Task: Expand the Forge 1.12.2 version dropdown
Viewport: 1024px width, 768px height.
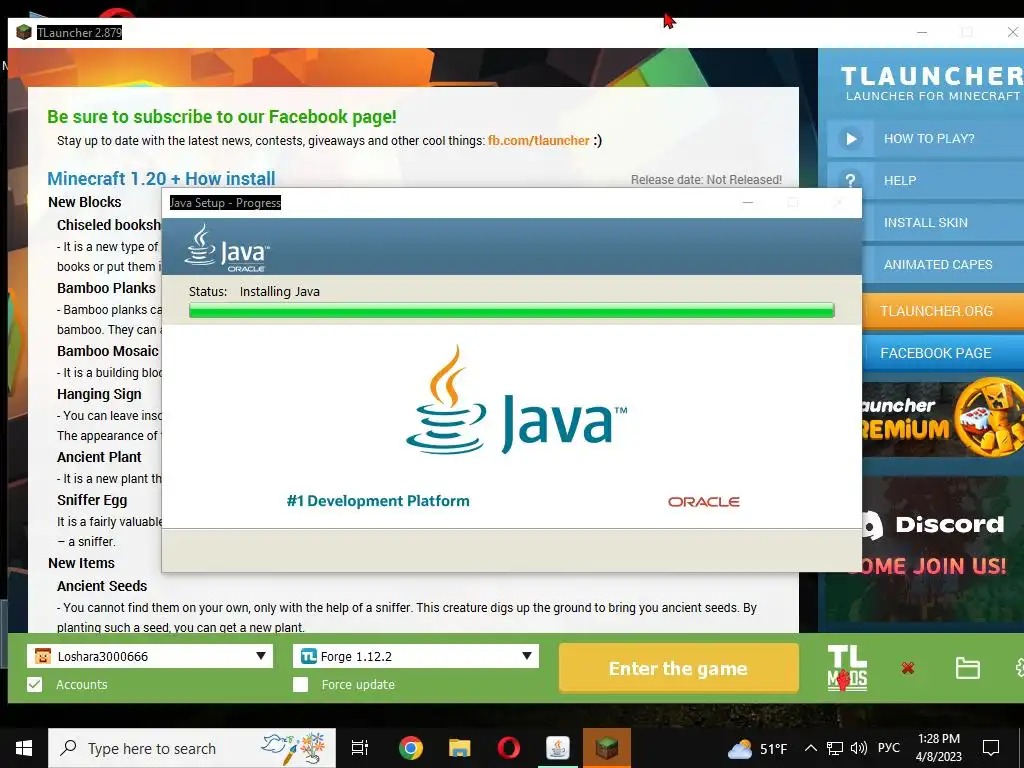Action: pos(526,656)
